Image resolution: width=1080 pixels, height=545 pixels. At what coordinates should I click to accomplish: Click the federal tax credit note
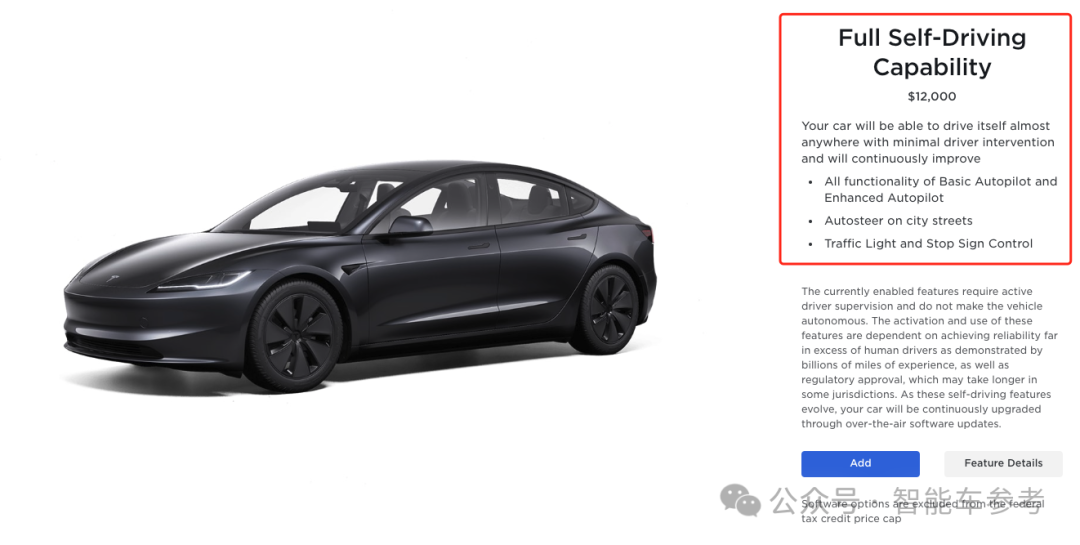pos(922,511)
